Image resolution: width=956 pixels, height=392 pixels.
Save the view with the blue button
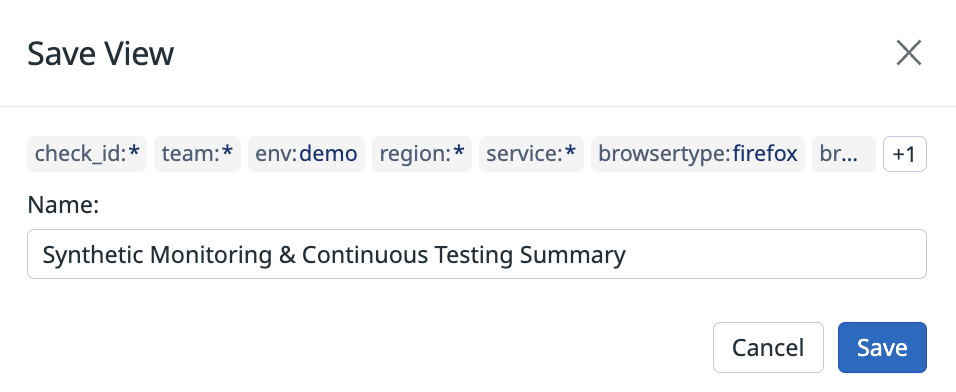click(882, 347)
